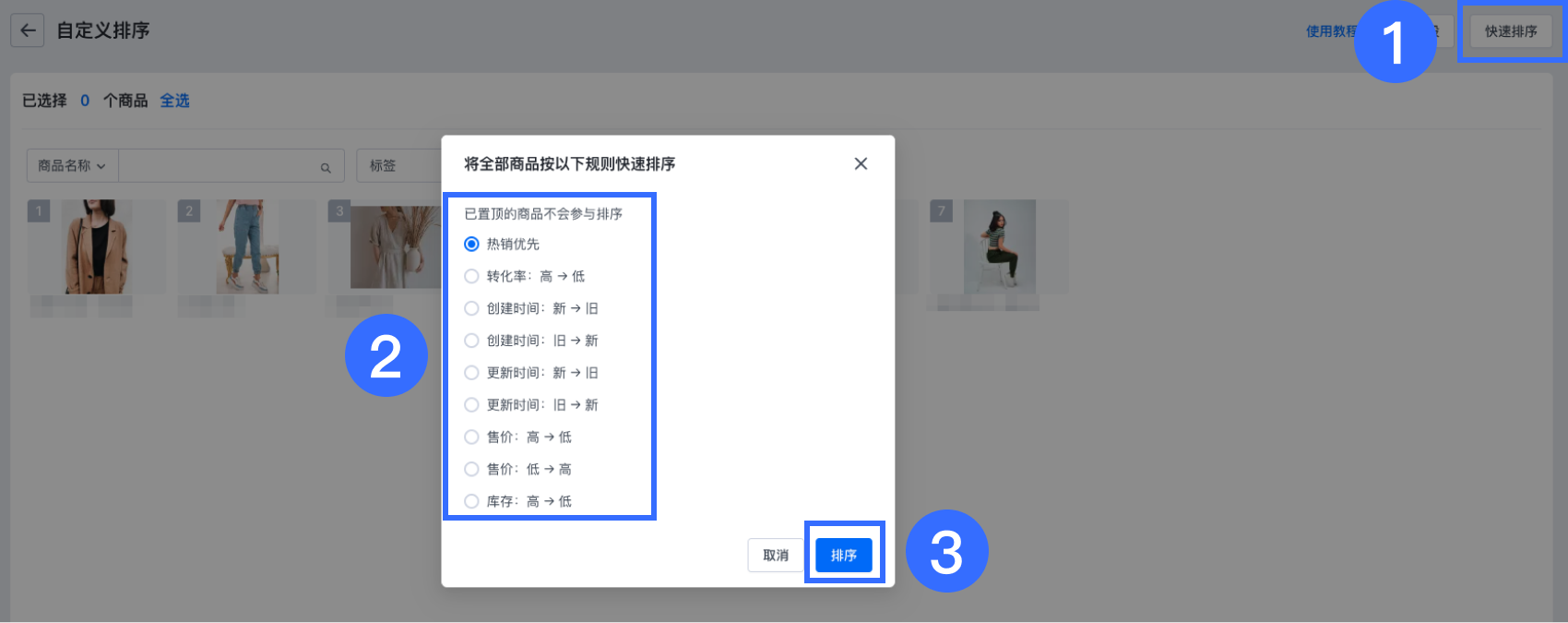
Task: Open the 使用教程 link
Action: (x=1332, y=31)
